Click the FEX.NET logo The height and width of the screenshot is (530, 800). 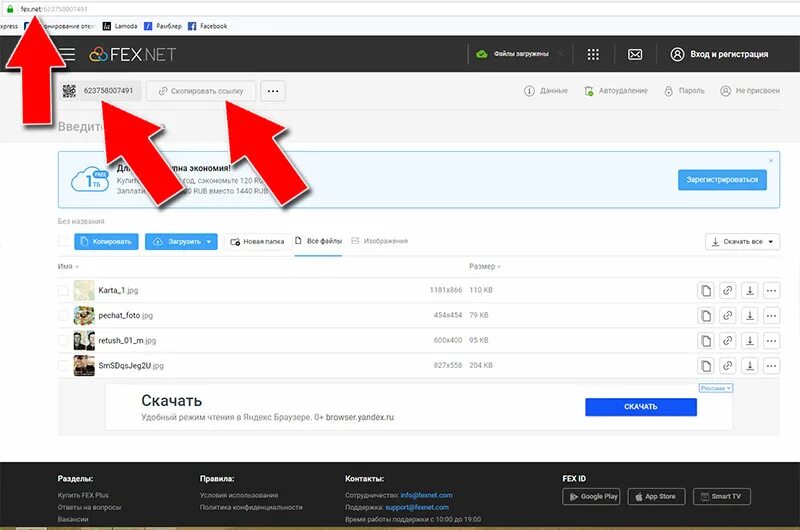click(x=133, y=54)
